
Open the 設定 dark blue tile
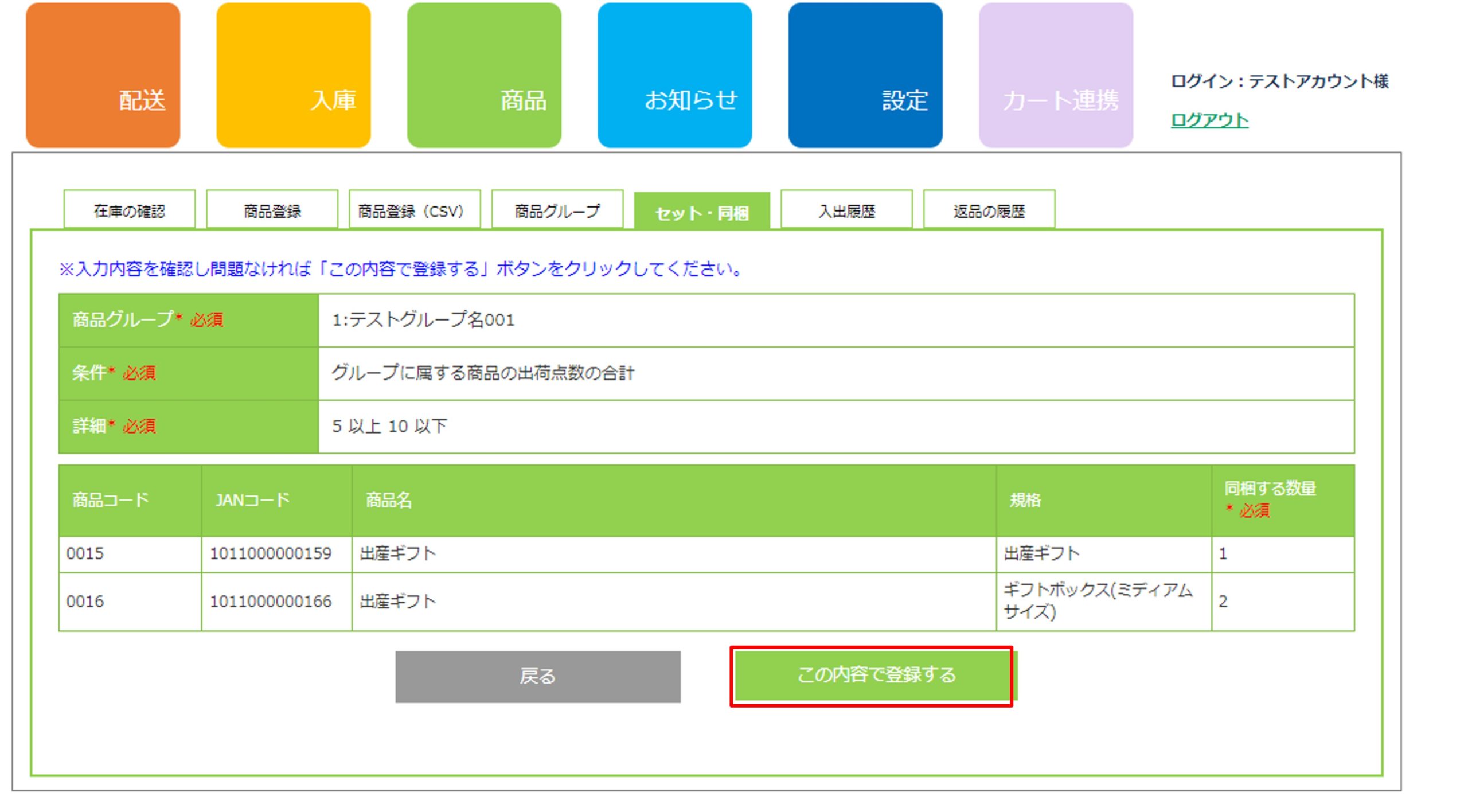click(x=865, y=75)
